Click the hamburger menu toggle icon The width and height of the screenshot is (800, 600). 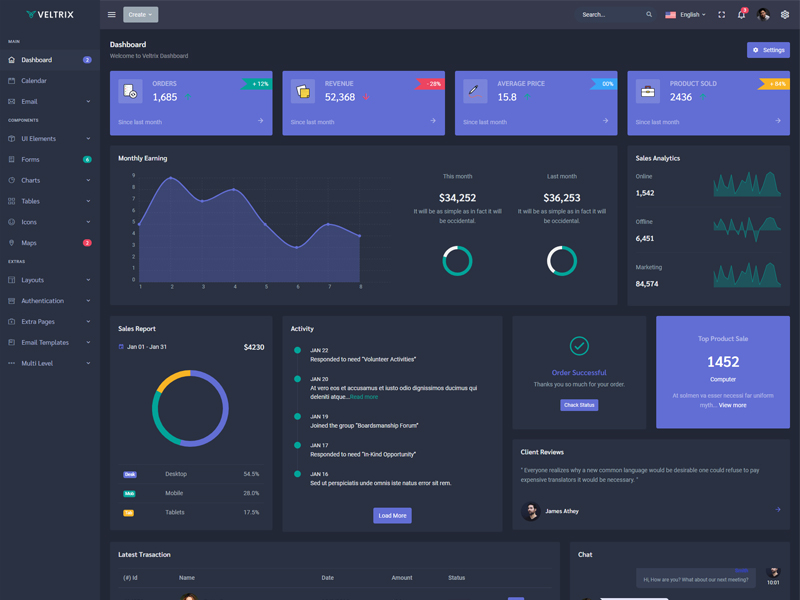tap(112, 15)
